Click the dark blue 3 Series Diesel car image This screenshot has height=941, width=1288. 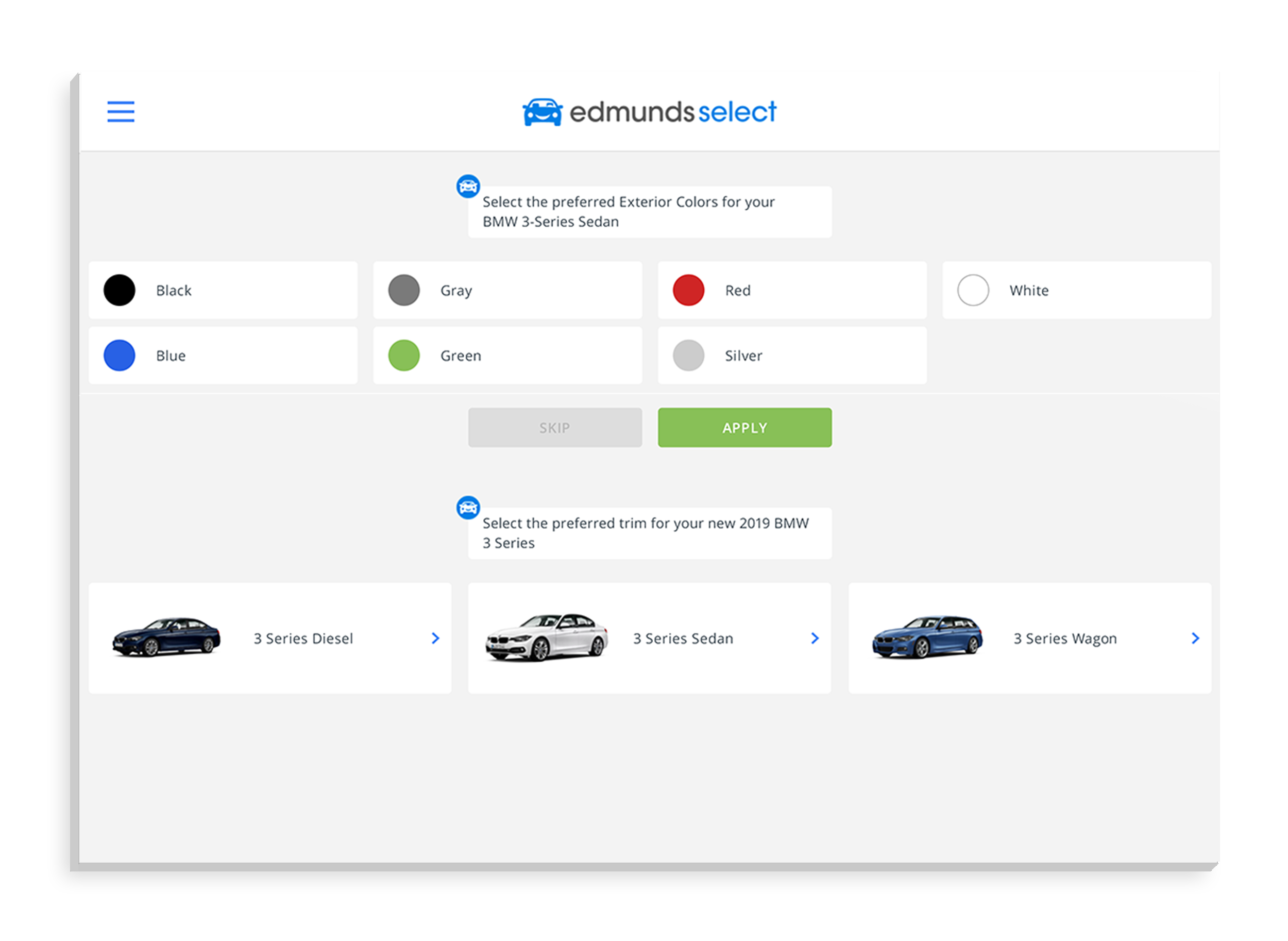[166, 637]
